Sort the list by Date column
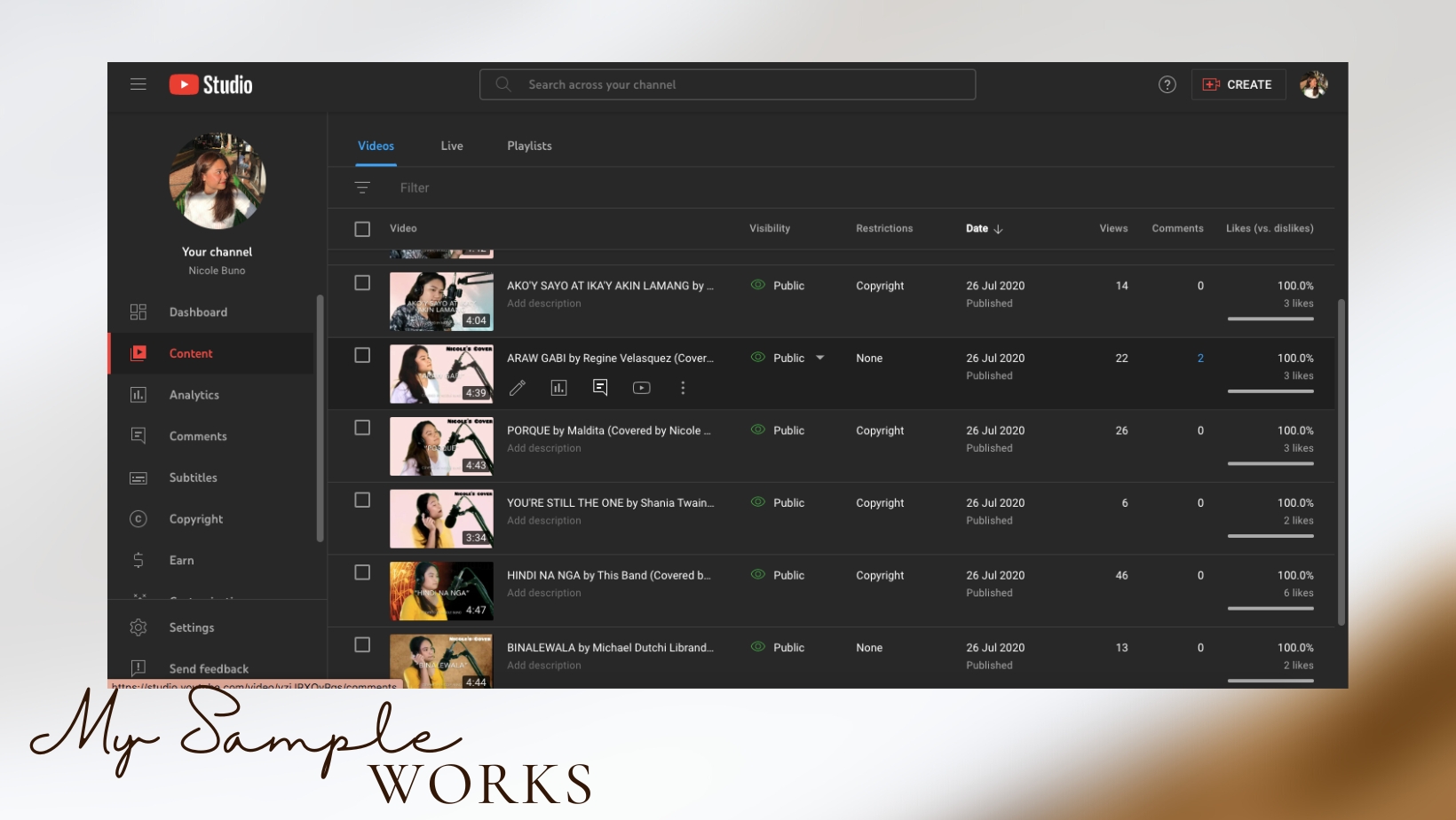The height and width of the screenshot is (820, 1456). point(984,228)
